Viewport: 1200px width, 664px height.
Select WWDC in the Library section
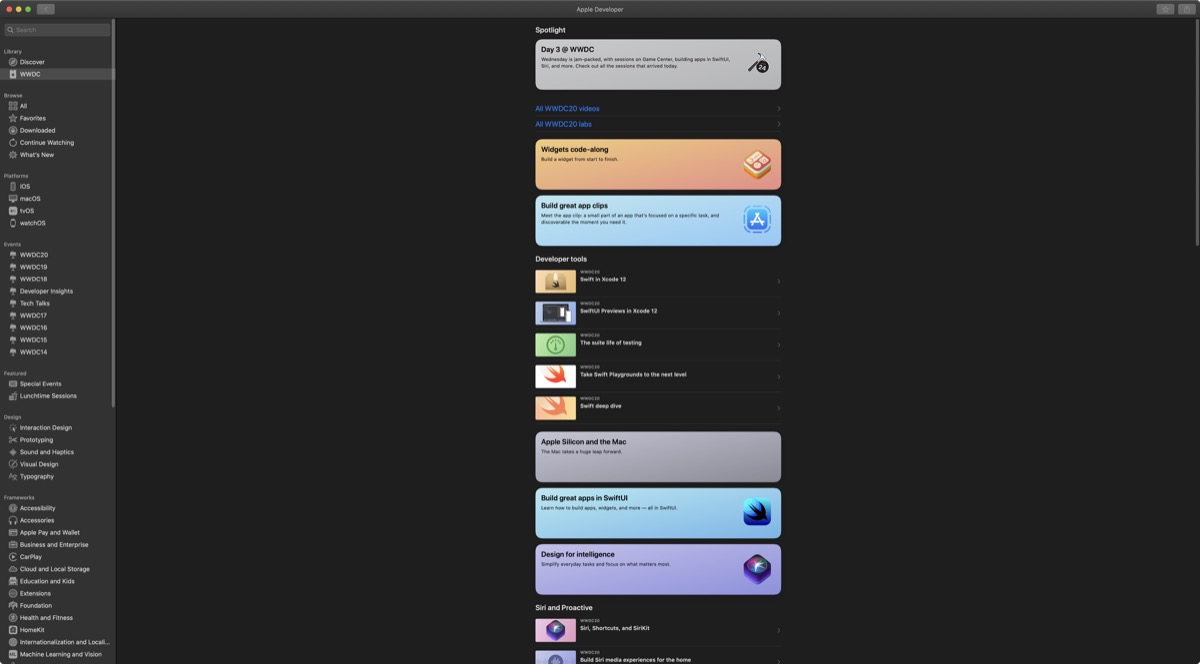point(58,74)
